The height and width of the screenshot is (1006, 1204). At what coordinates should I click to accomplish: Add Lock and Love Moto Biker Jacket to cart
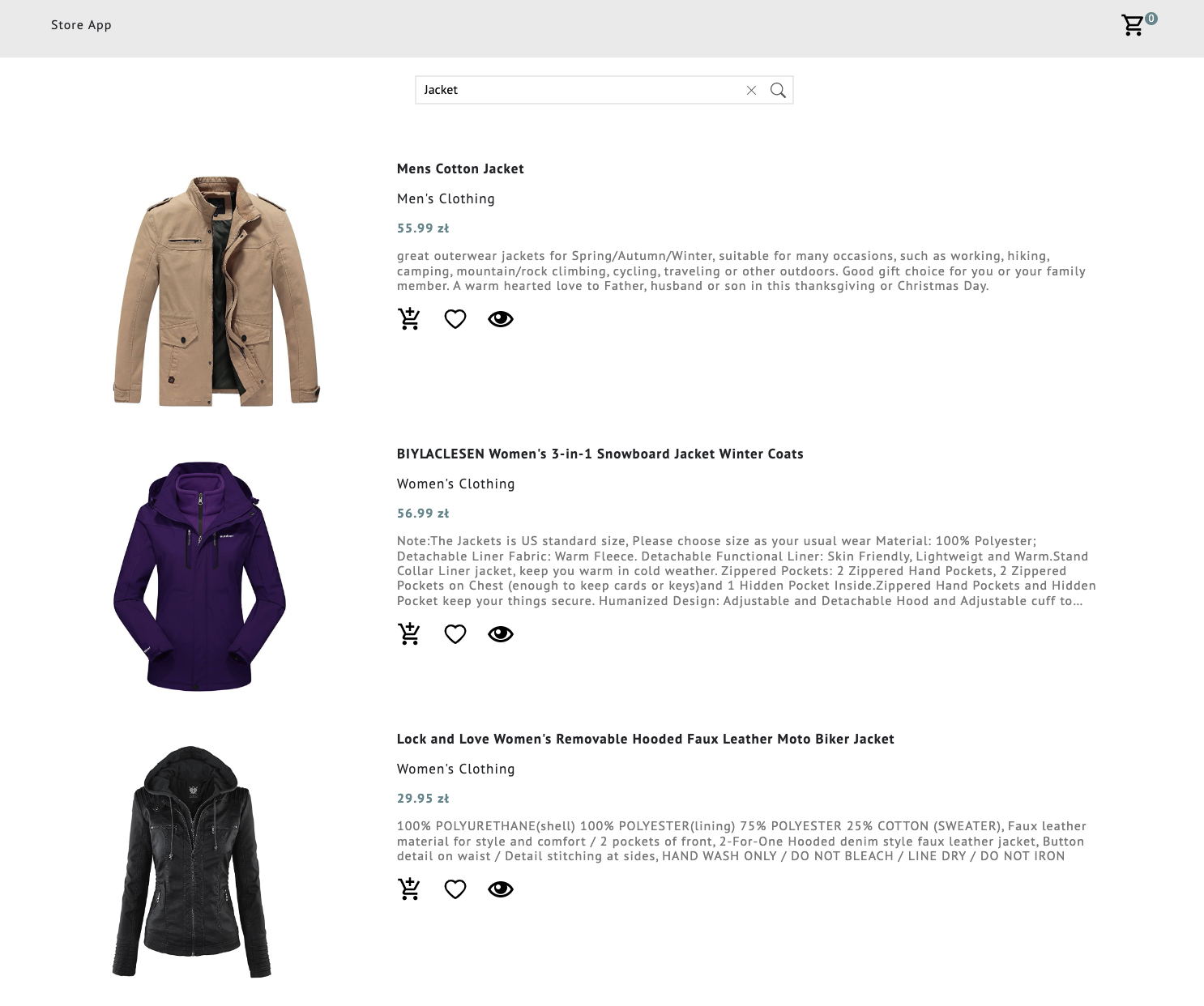[409, 889]
